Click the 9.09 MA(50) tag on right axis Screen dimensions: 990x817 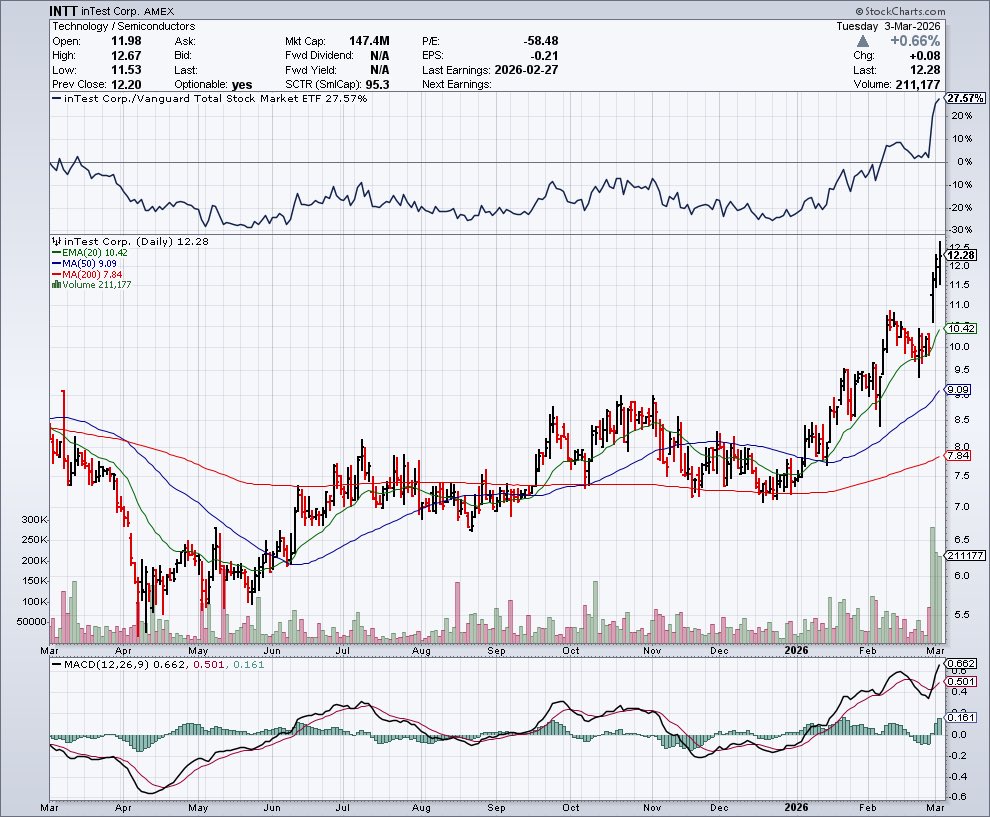(958, 390)
